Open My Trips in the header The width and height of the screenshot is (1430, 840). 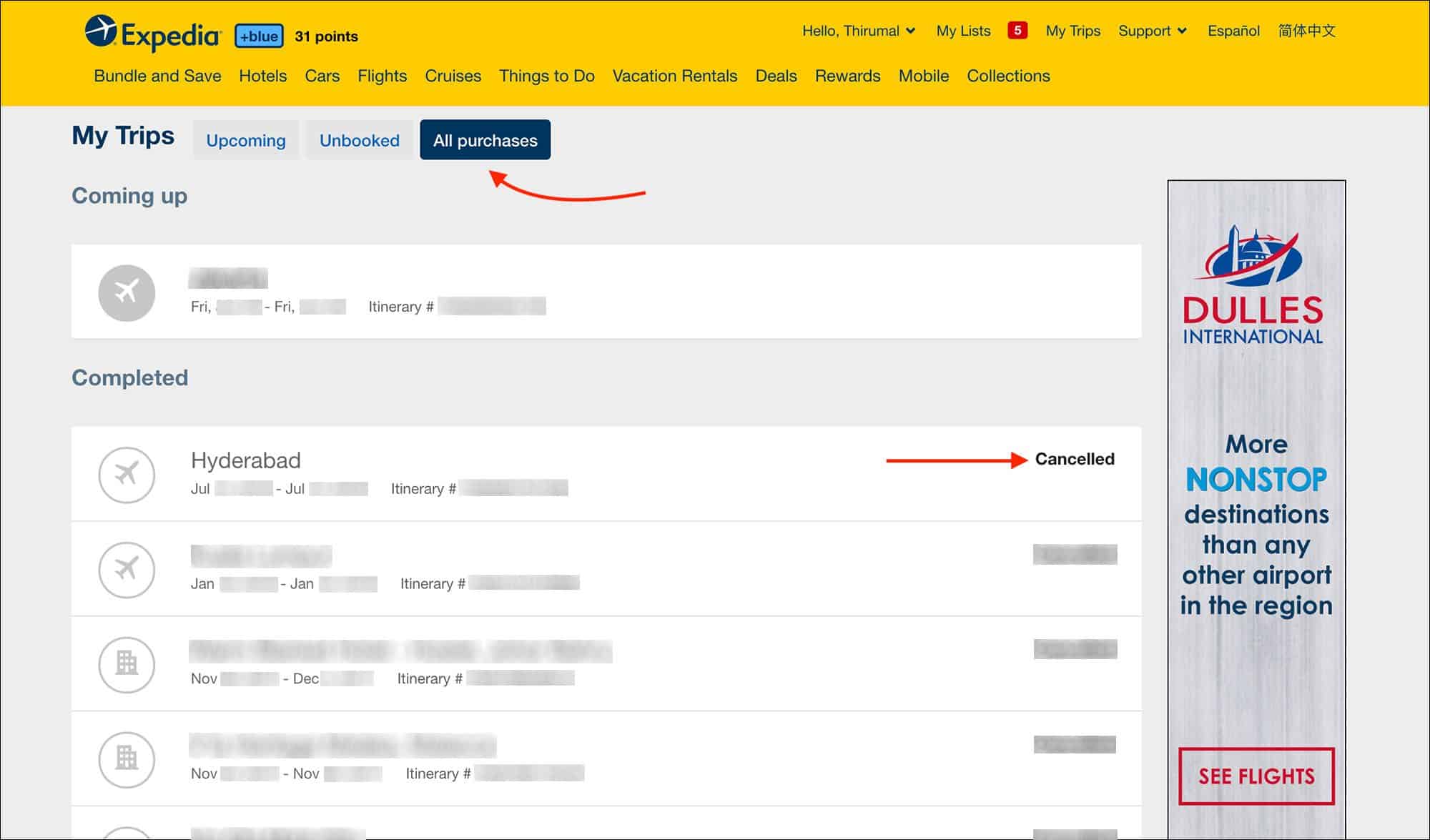click(1072, 31)
